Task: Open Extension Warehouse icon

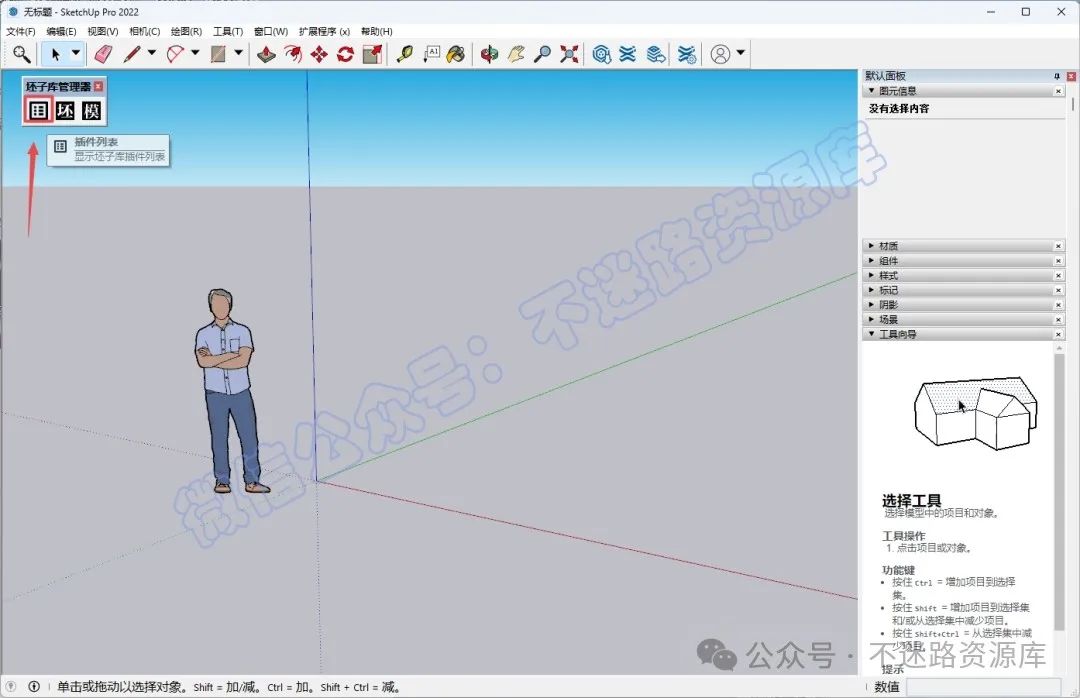Action: point(627,54)
